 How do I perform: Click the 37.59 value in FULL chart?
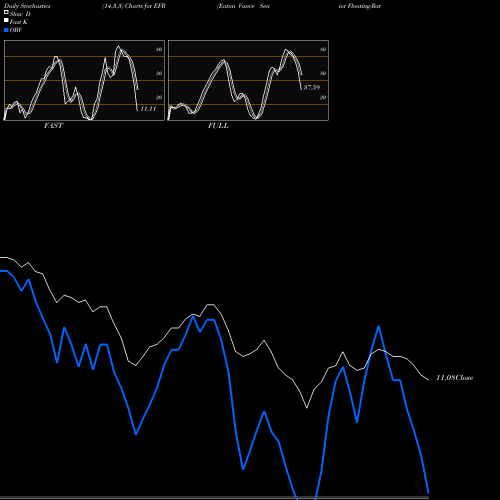[312, 87]
